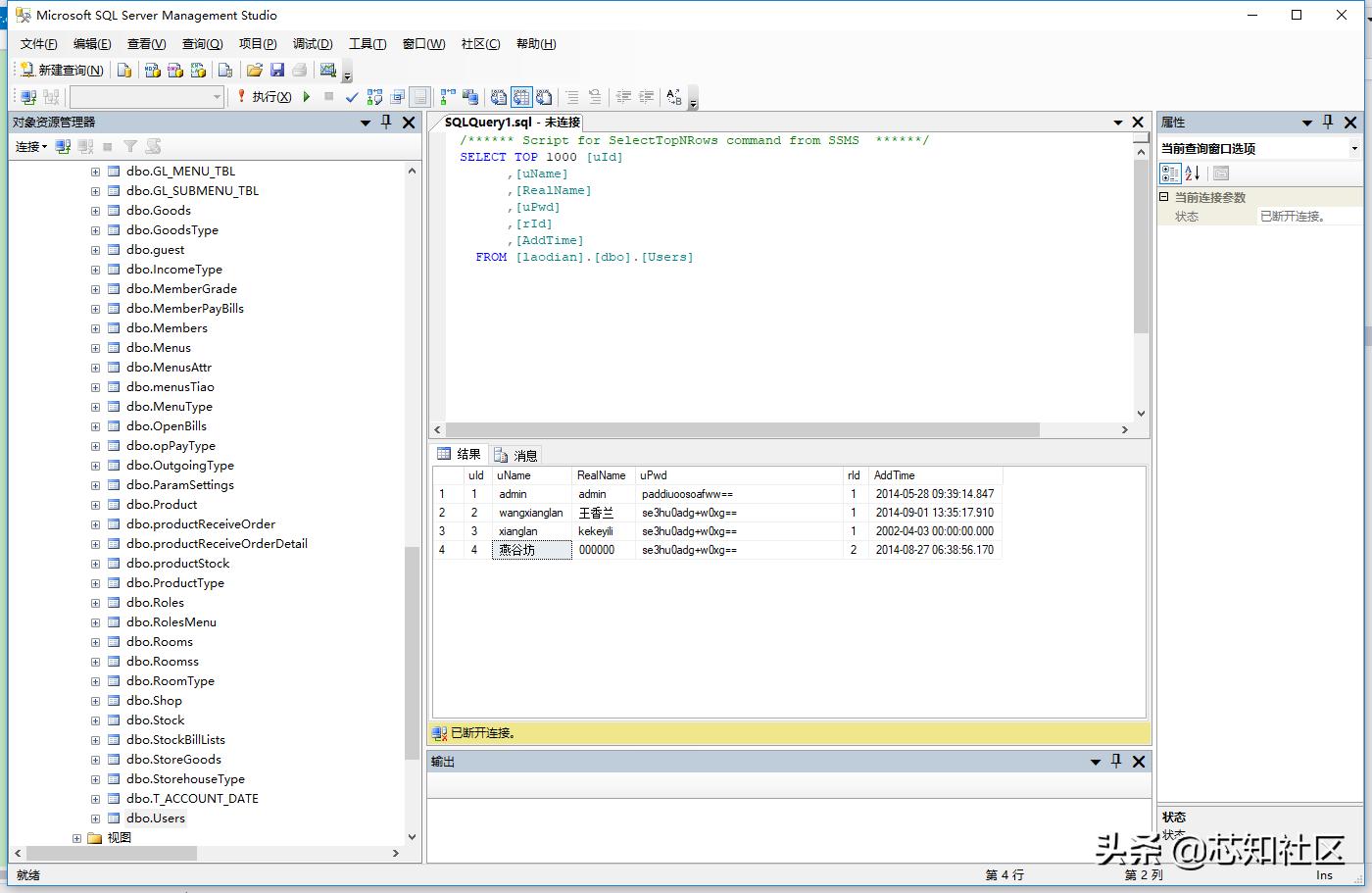Click the green debug play arrow
This screenshot has width=1372, height=893.
(x=307, y=96)
